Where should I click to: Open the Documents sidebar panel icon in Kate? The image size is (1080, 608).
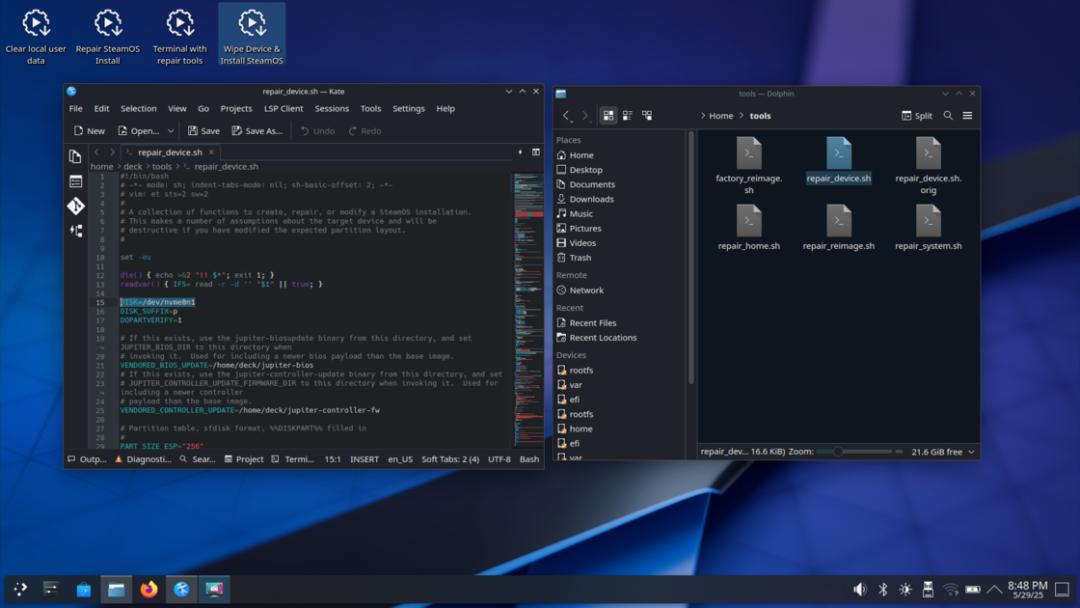pos(76,156)
